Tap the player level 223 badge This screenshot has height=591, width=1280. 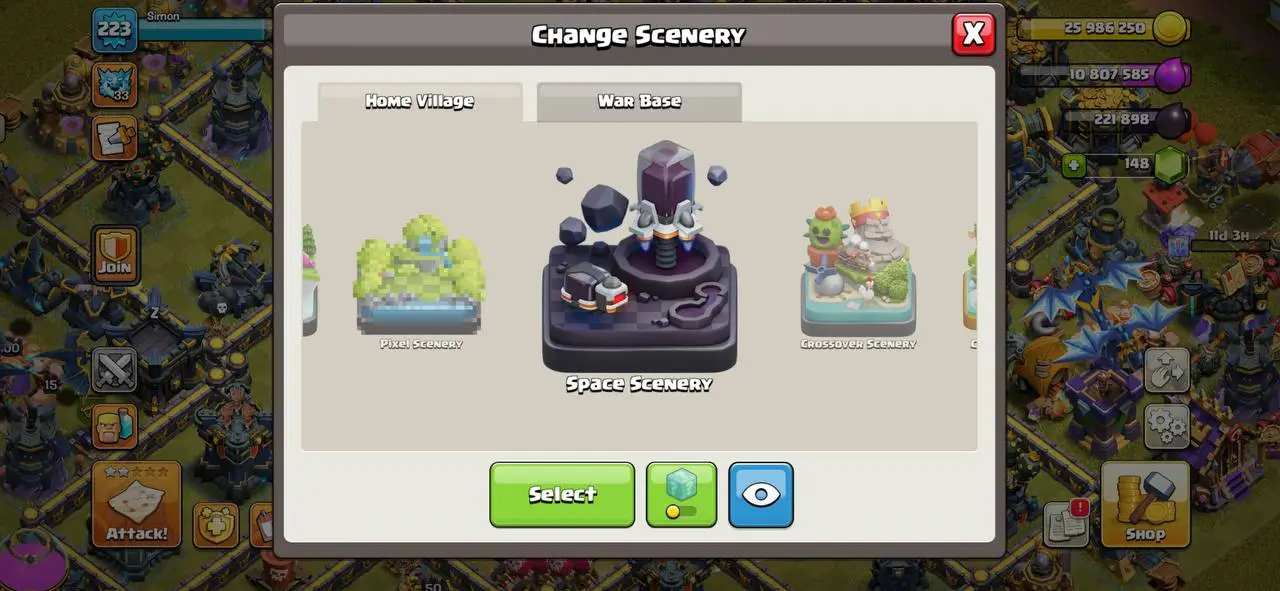point(115,30)
